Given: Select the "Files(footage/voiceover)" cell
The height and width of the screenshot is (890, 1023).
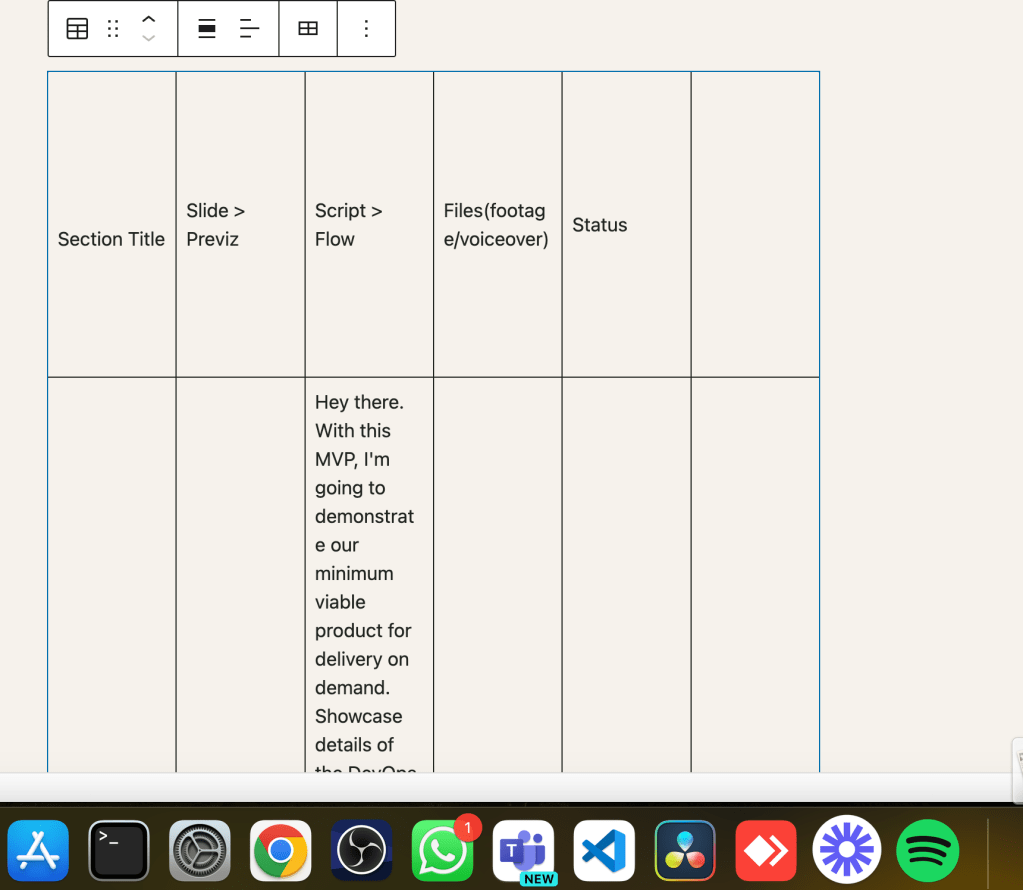Looking at the screenshot, I should point(498,224).
